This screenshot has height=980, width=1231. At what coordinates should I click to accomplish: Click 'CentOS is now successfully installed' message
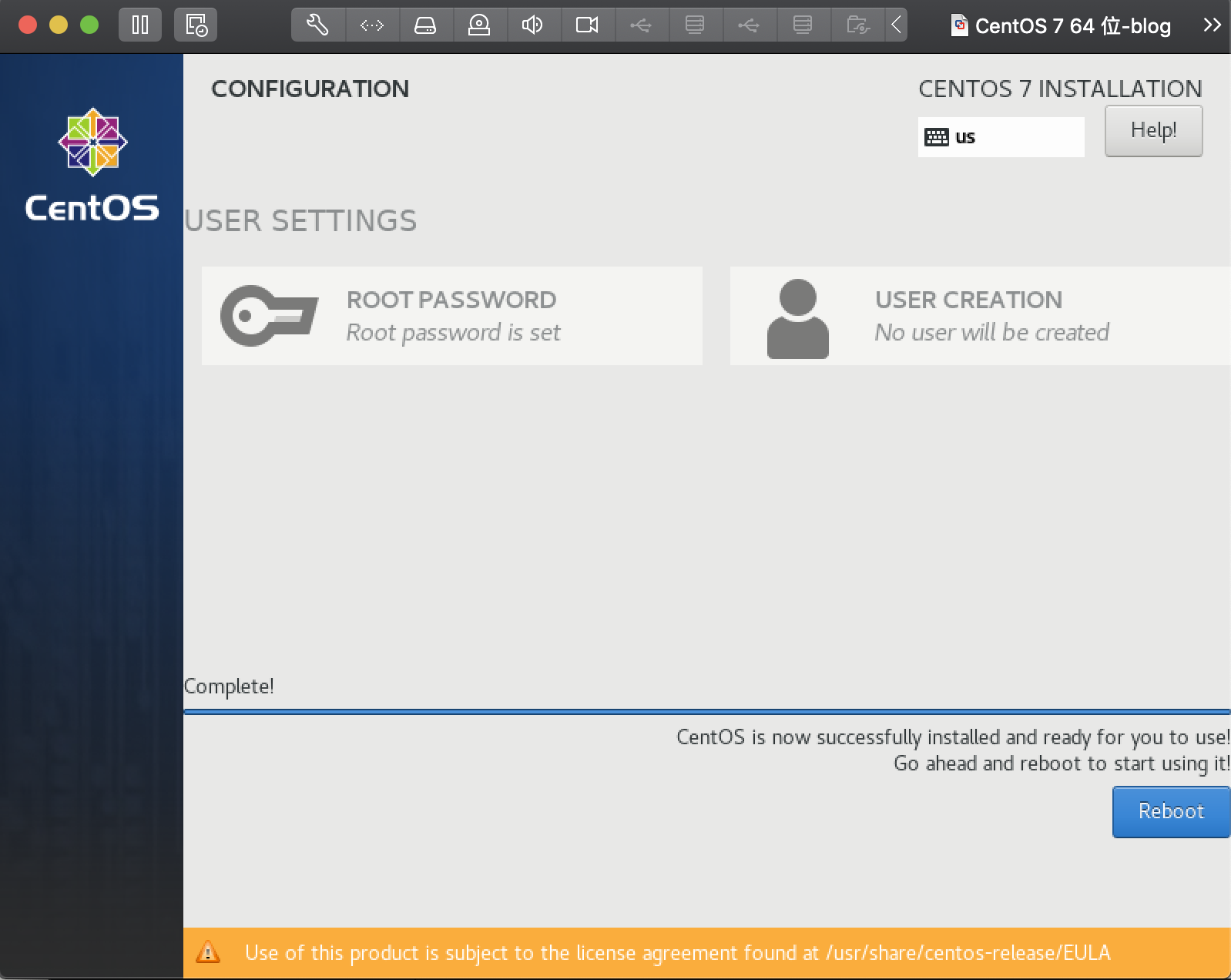953,737
